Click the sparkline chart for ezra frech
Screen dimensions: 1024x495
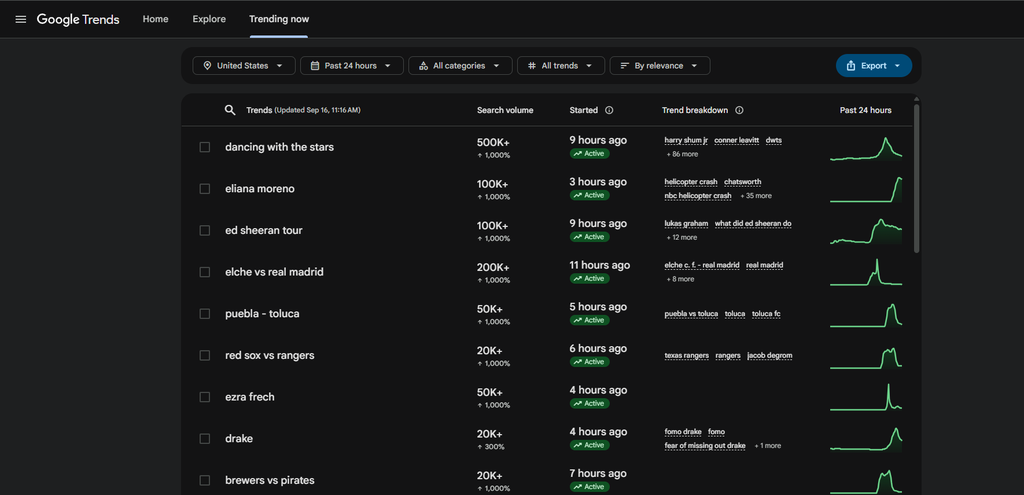(x=866, y=397)
